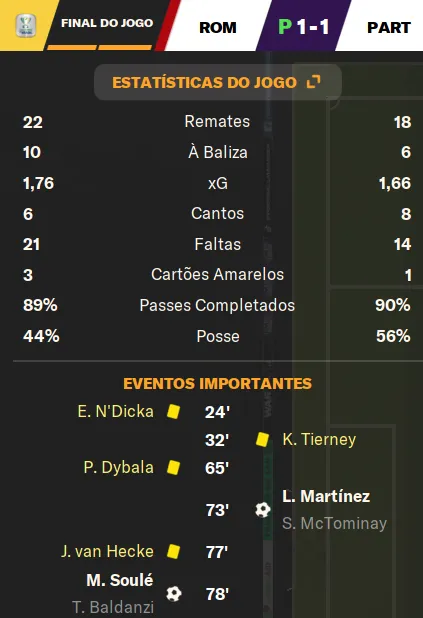Open the expand icon beside Estatísticas do Jogo
The image size is (423, 618).
click(313, 82)
